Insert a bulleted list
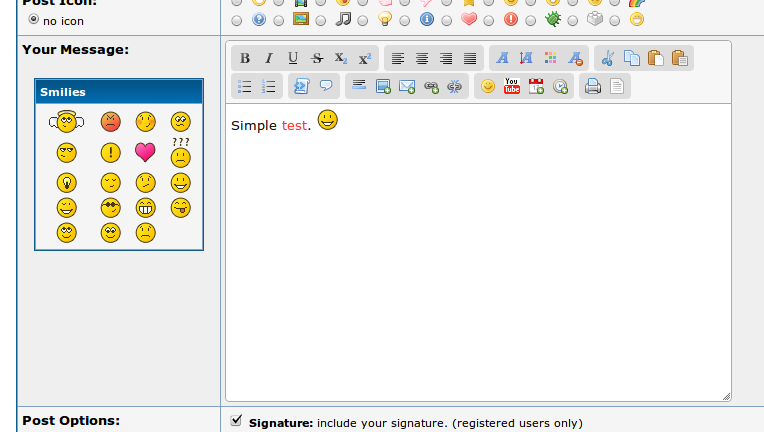This screenshot has width=764, height=432. point(245,86)
